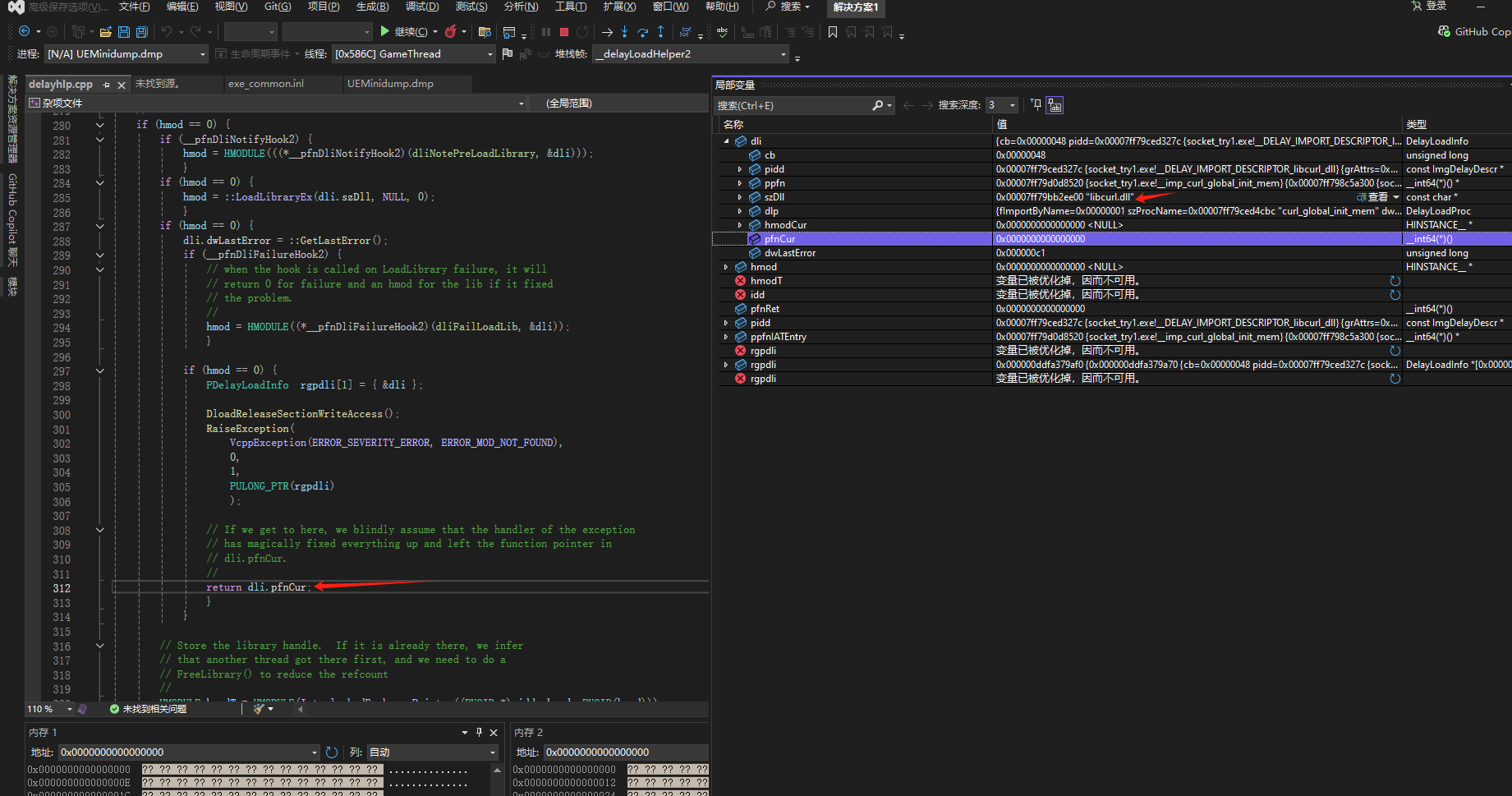The image size is (1512, 796).
Task: Expand the hmod variable node
Action: 726,267
